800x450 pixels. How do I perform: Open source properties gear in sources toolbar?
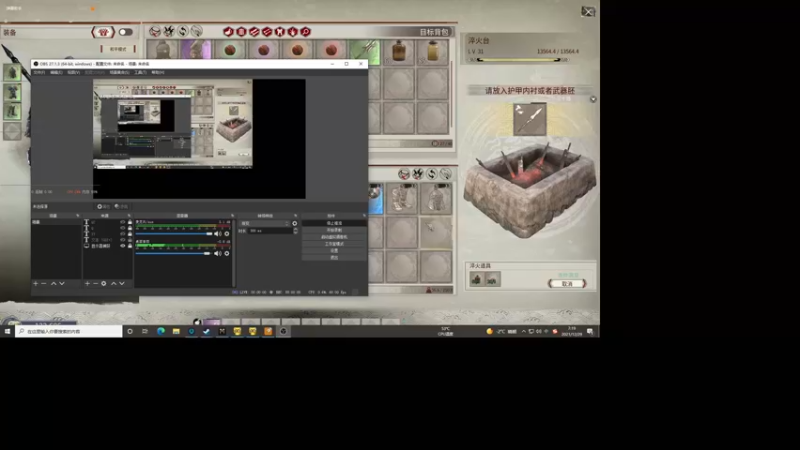click(x=104, y=283)
